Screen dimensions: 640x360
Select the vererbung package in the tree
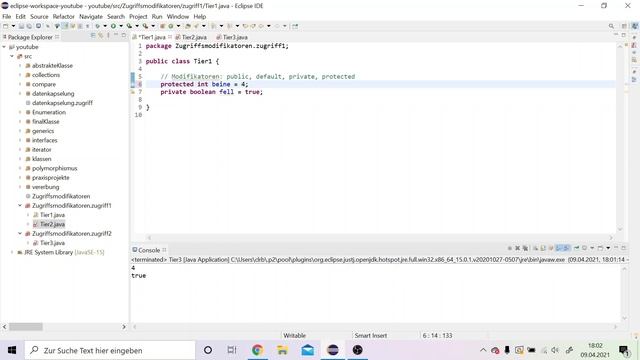(x=45, y=187)
